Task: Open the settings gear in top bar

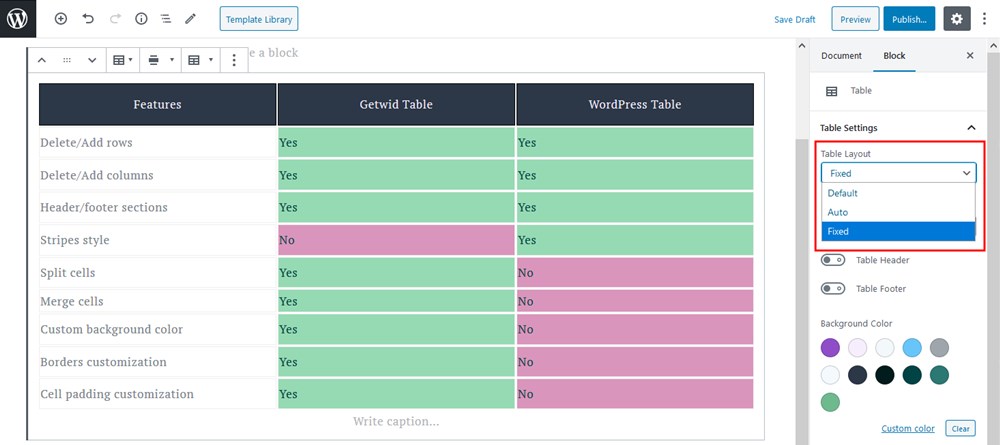Action: coord(957,19)
